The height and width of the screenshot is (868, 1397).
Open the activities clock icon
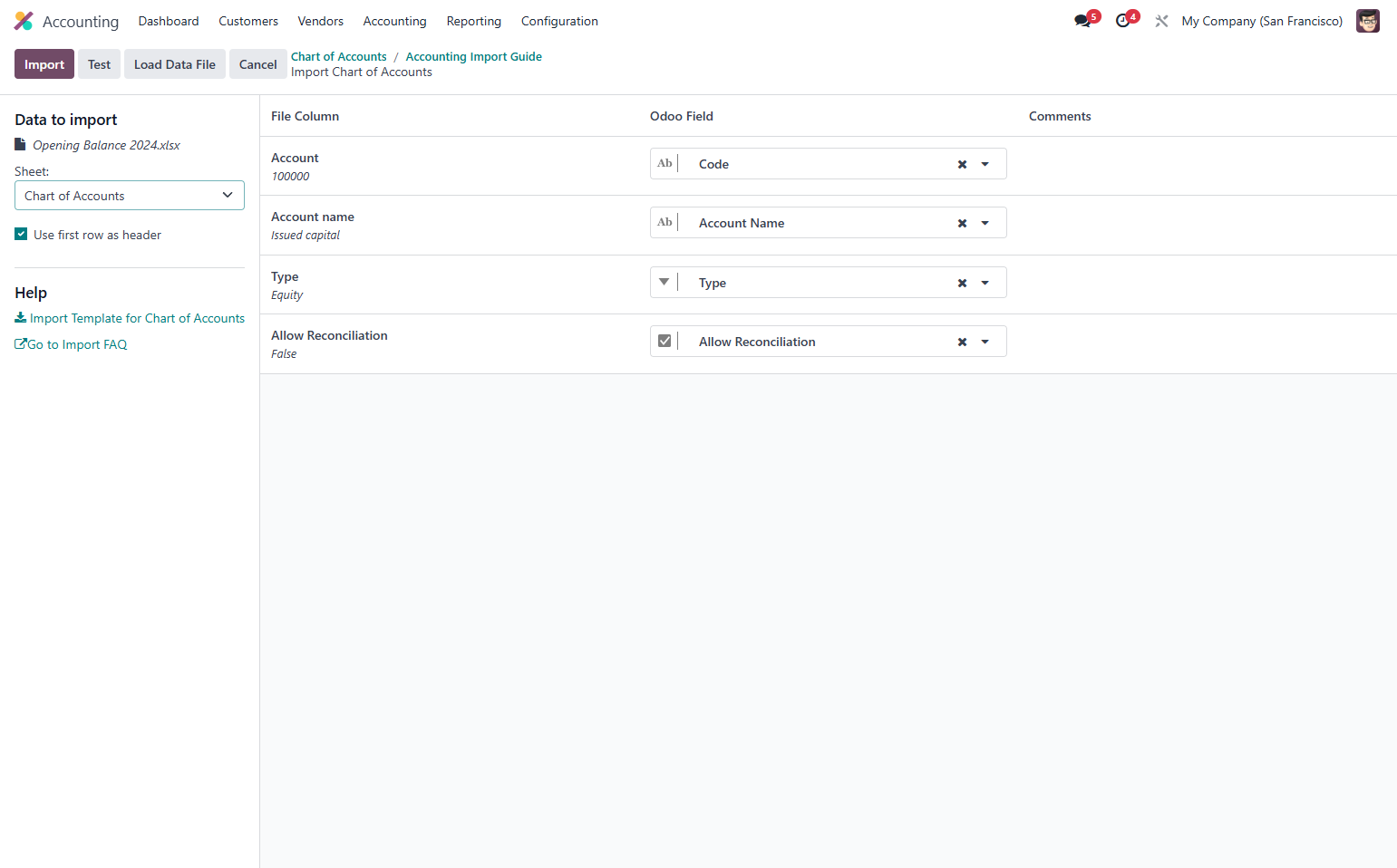[x=1123, y=21]
